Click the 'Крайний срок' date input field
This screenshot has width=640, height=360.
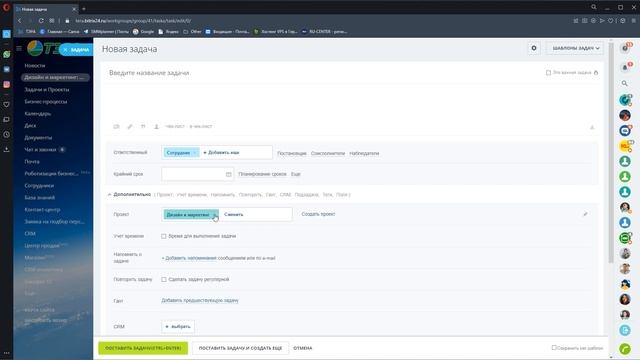coord(198,174)
